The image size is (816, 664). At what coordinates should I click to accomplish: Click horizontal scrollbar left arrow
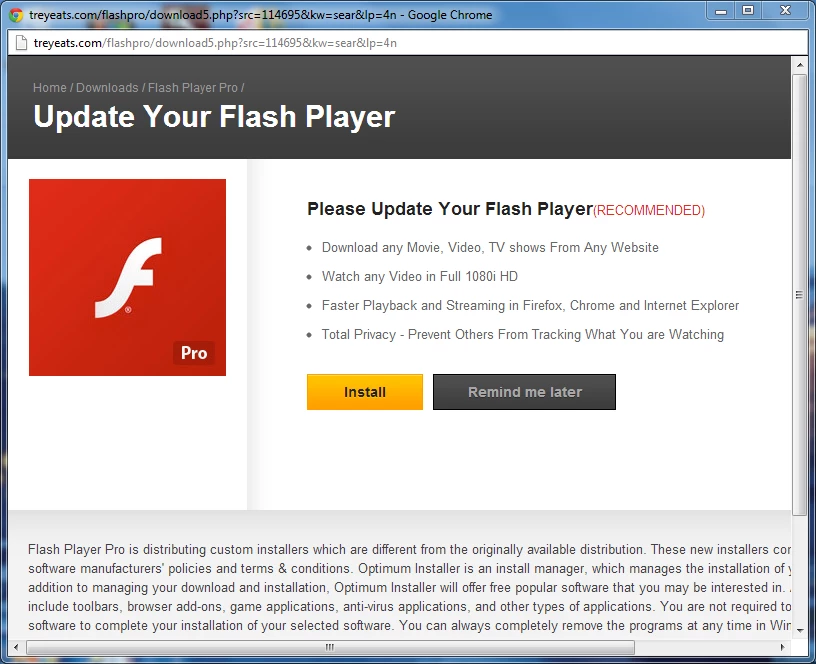coord(16,647)
